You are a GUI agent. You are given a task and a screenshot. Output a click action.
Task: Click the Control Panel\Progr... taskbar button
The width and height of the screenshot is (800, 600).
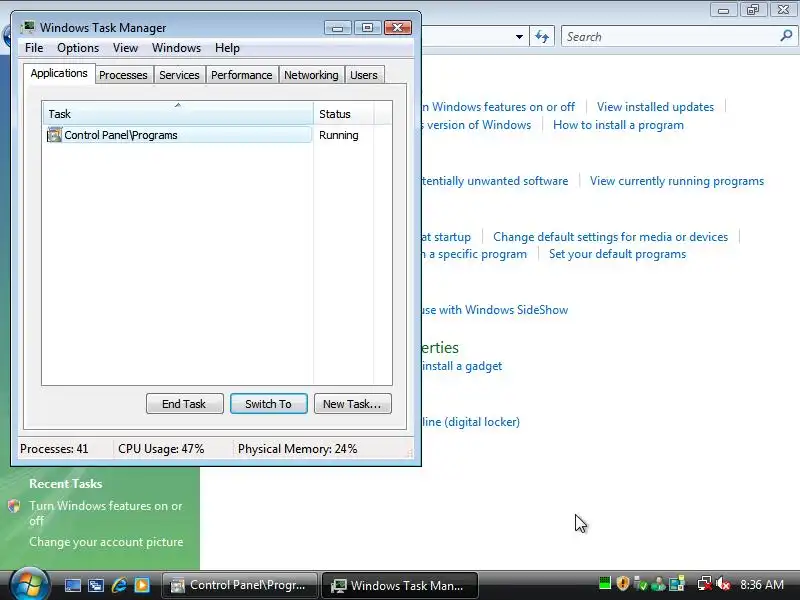239,585
